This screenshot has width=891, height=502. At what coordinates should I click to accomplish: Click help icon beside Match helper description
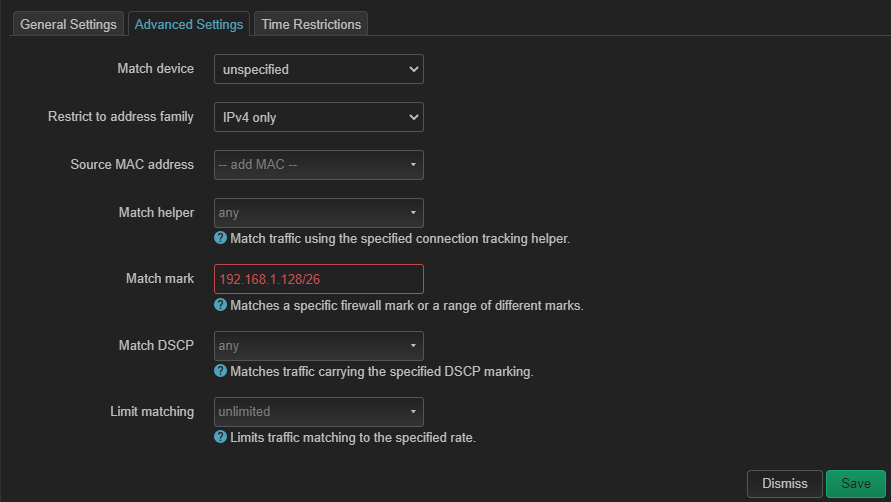click(220, 238)
